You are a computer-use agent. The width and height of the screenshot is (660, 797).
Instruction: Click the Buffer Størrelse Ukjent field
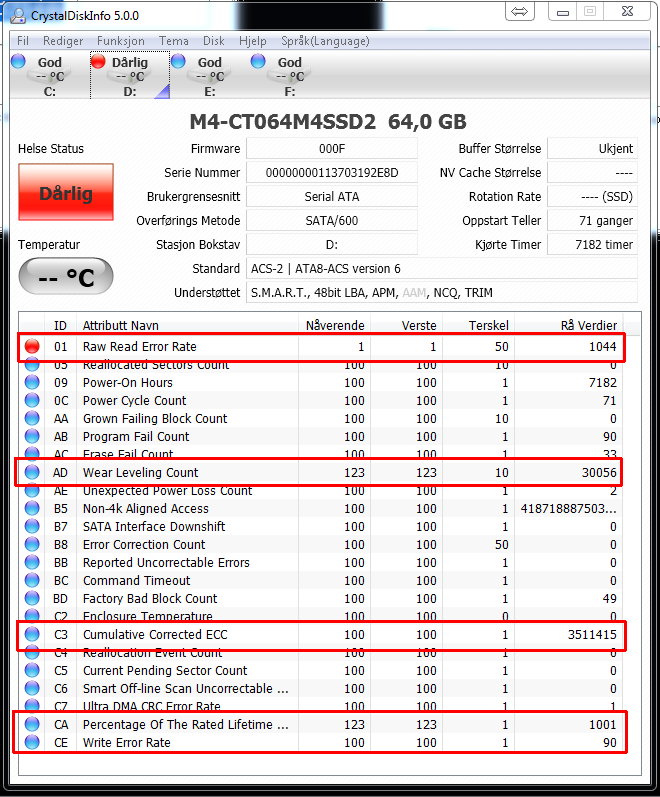592,148
